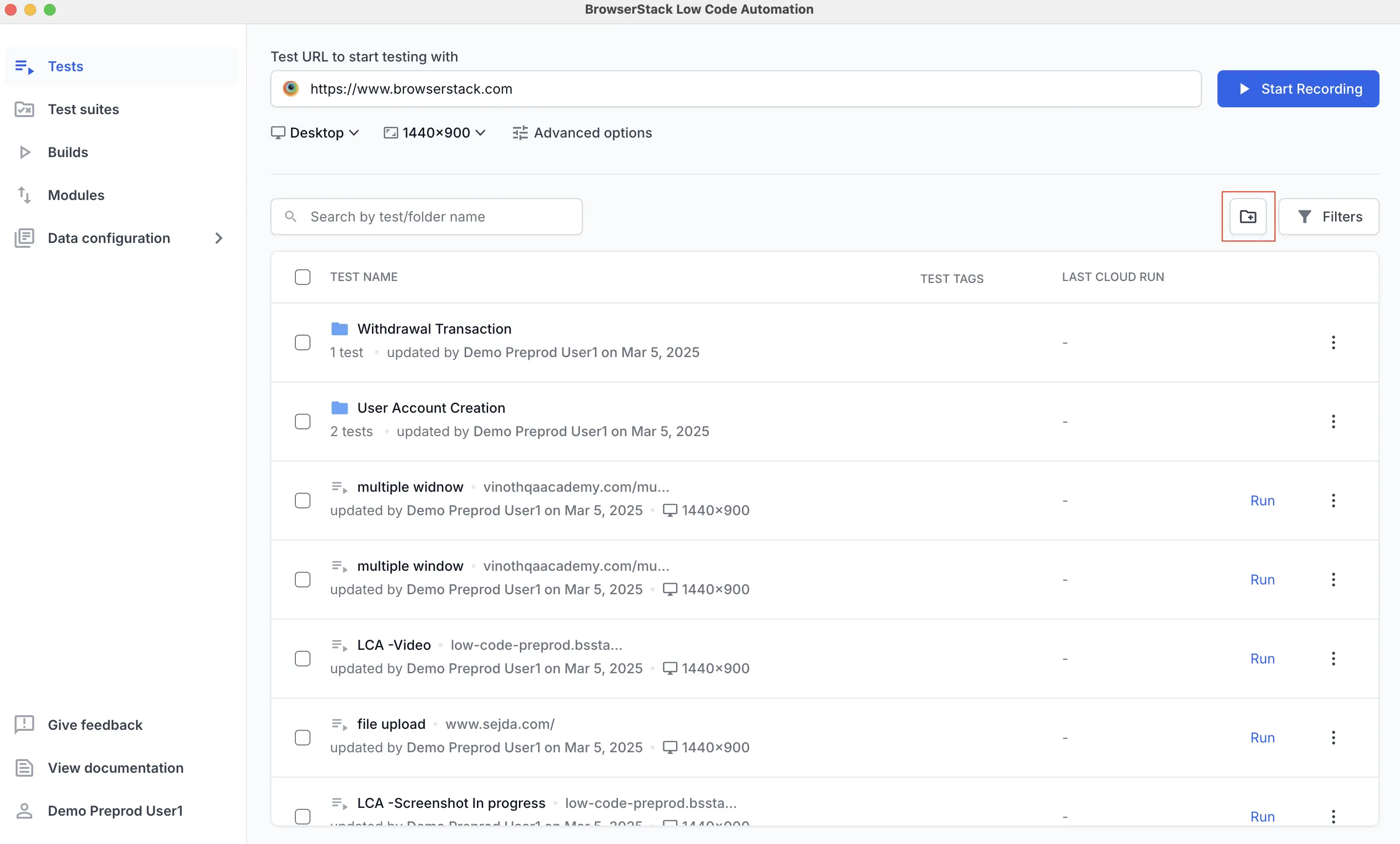Click the search by test/folder name field
Viewport: 1400px width, 844px height.
tap(426, 217)
